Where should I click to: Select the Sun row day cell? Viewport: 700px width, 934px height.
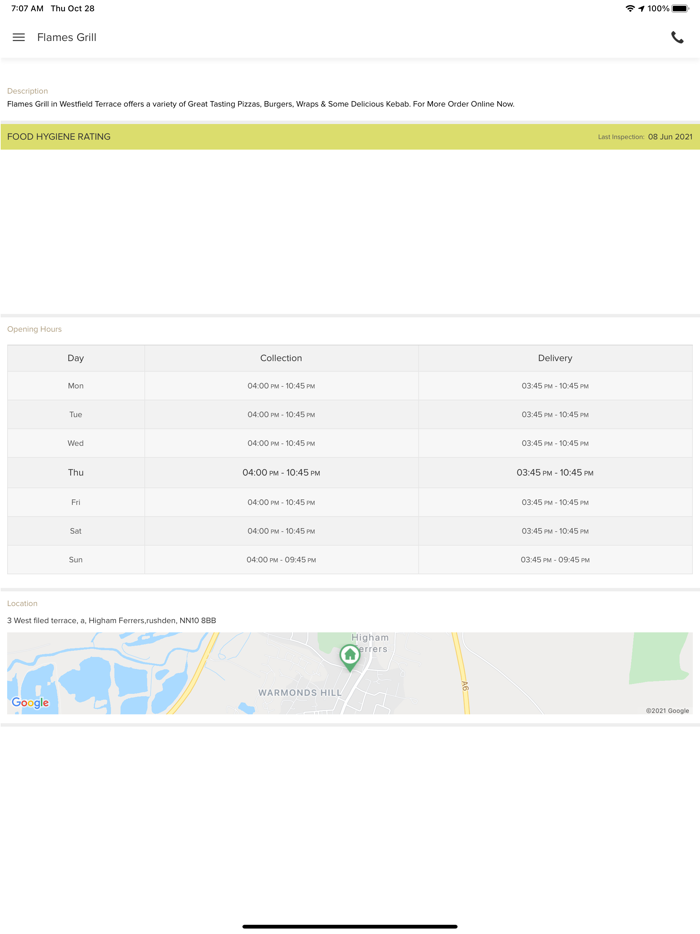pyautogui.click(x=76, y=559)
